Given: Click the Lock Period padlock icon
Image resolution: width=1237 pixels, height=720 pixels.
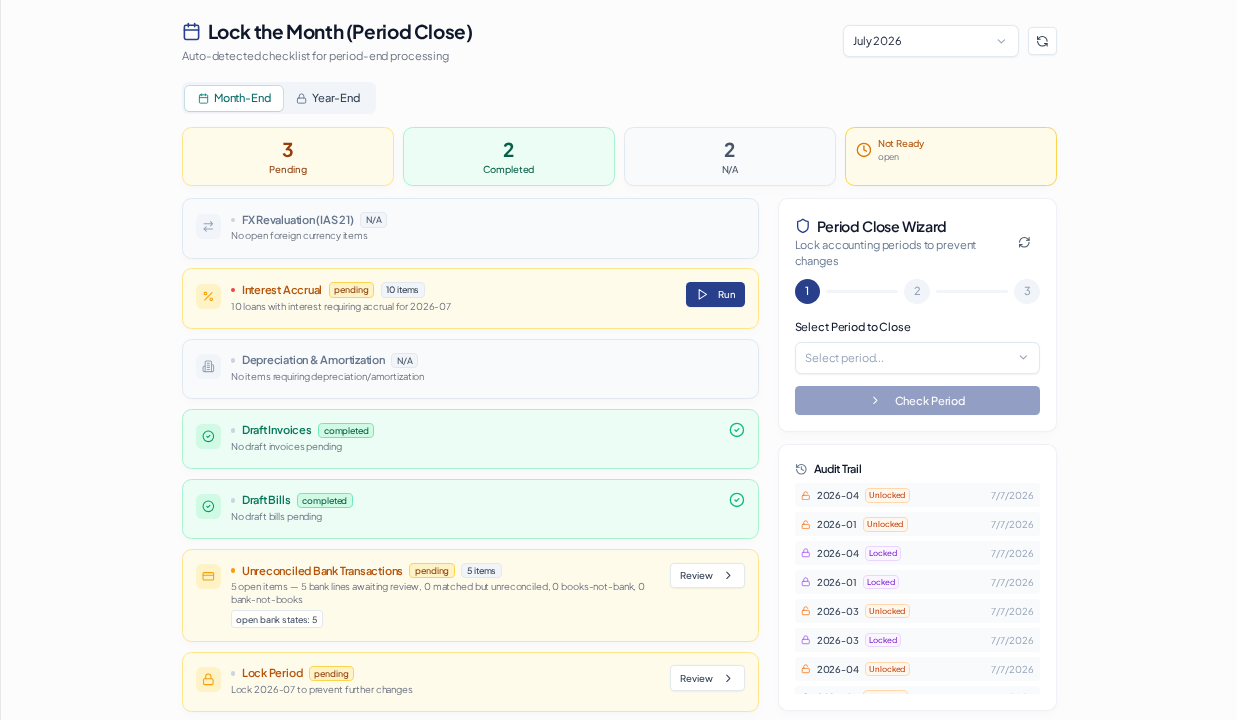Looking at the screenshot, I should pos(208,679).
